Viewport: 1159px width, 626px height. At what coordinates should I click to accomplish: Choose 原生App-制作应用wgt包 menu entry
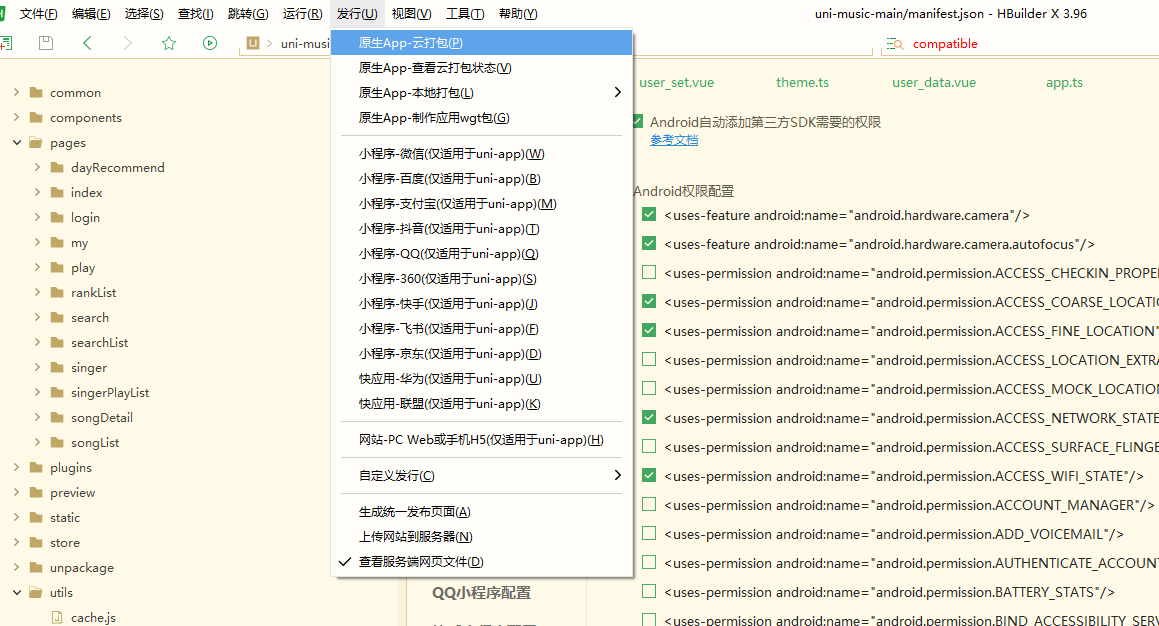click(482, 118)
